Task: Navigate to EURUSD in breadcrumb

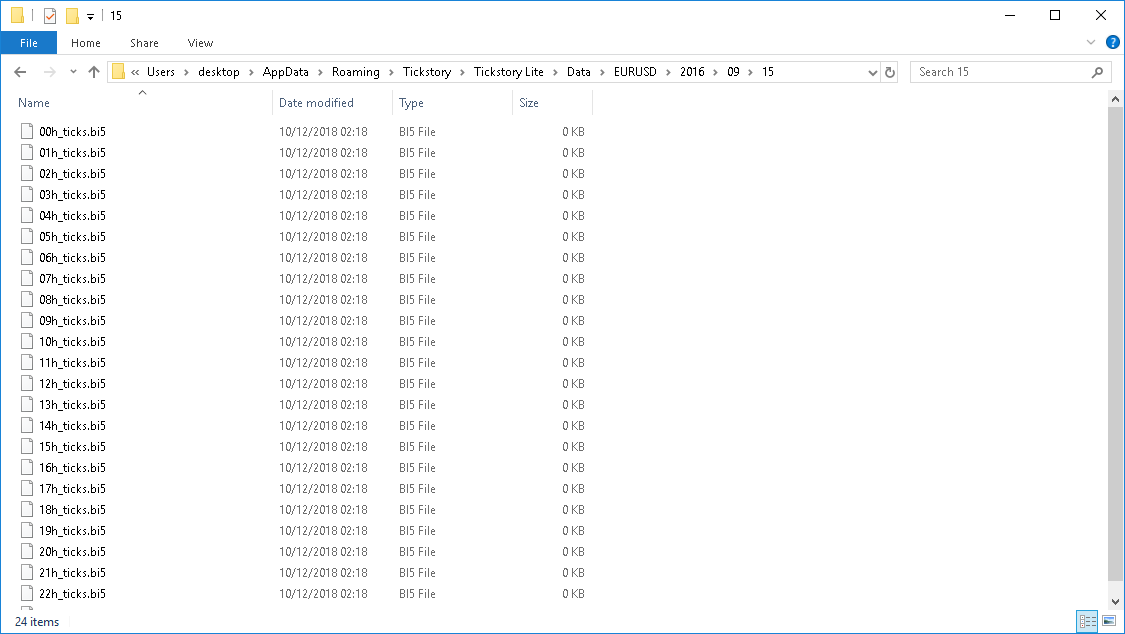Action: 635,72
